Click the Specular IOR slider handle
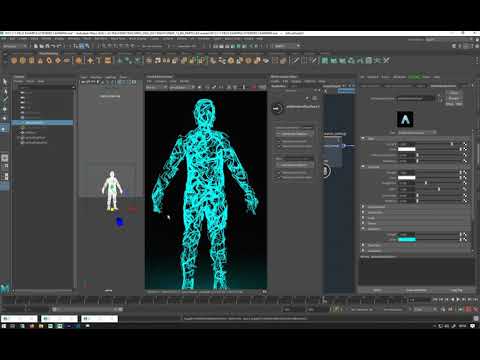The height and width of the screenshot is (360, 480). [439, 189]
